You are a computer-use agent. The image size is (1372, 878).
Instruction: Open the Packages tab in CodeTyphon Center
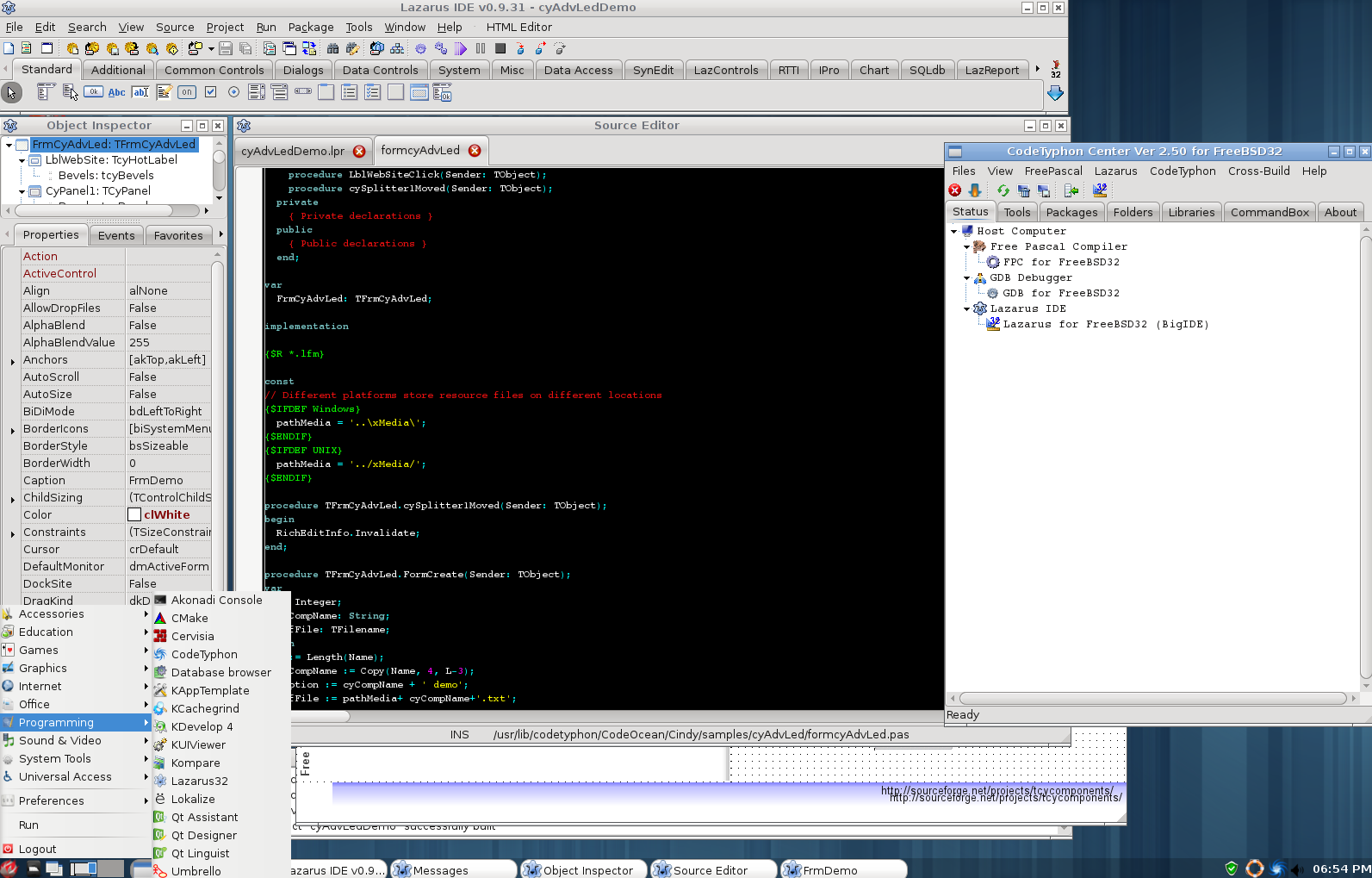(x=1071, y=212)
